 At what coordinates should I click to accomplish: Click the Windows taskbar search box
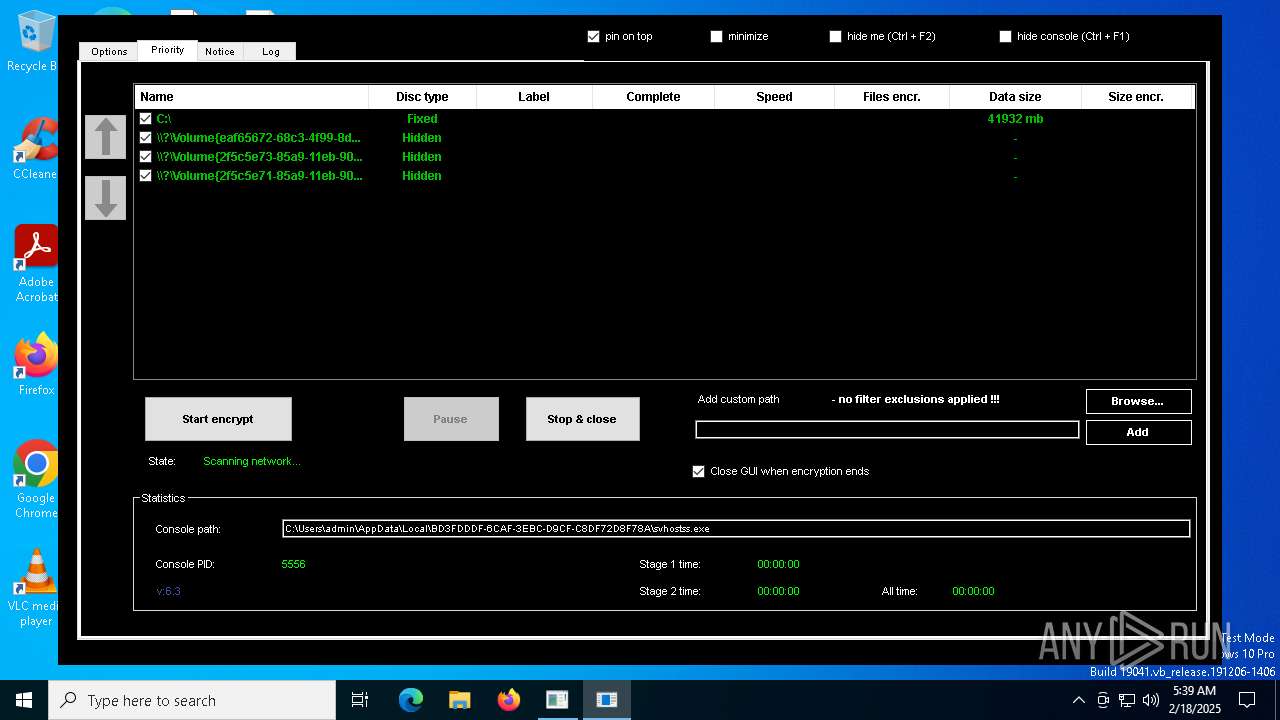192,700
